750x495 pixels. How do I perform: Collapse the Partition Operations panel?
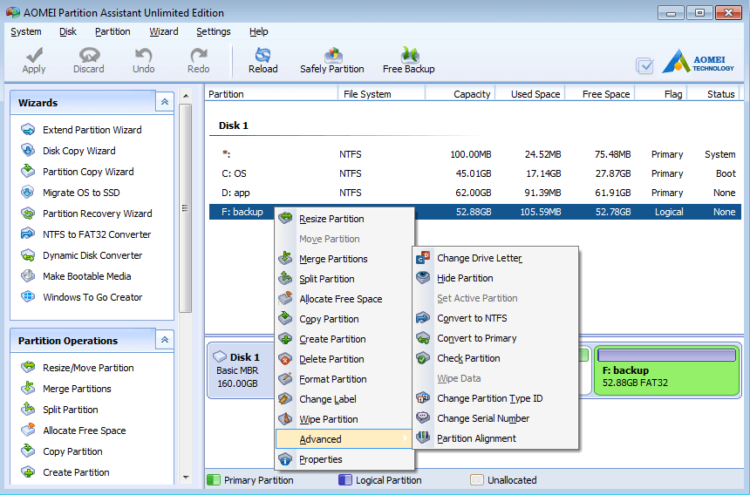click(x=164, y=340)
